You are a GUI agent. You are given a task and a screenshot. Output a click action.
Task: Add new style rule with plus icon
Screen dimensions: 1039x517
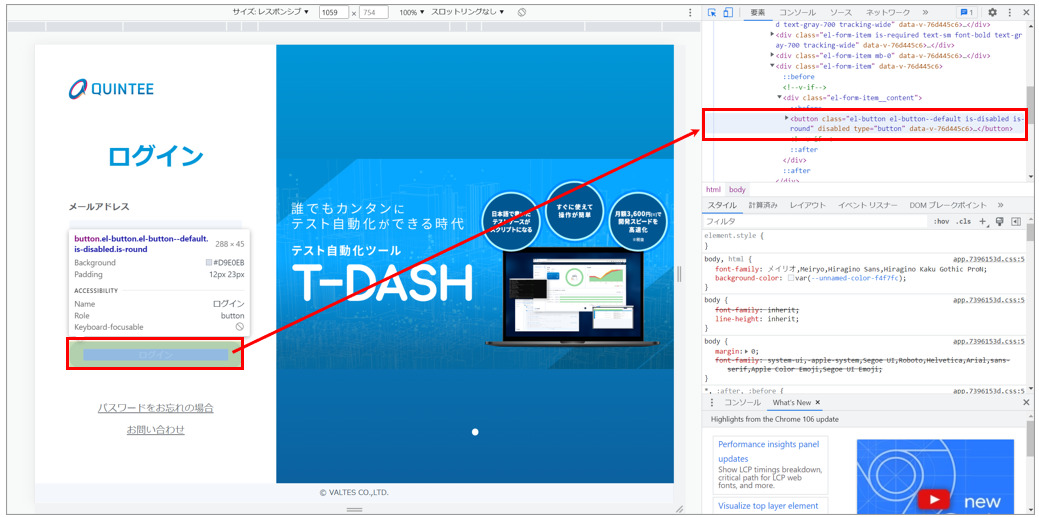(983, 221)
